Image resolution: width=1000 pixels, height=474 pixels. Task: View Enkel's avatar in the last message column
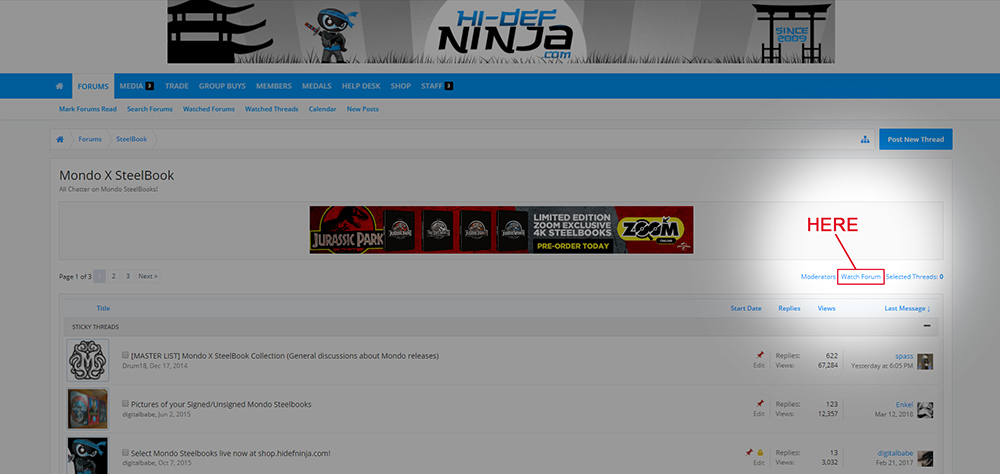coord(925,410)
